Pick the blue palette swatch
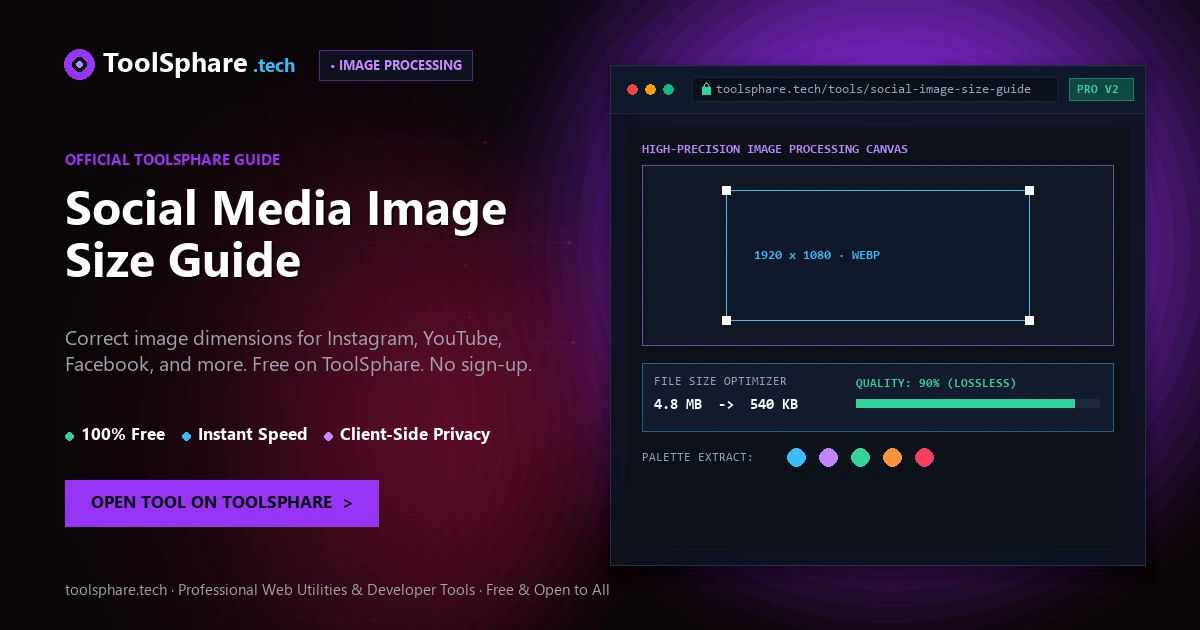 796,457
